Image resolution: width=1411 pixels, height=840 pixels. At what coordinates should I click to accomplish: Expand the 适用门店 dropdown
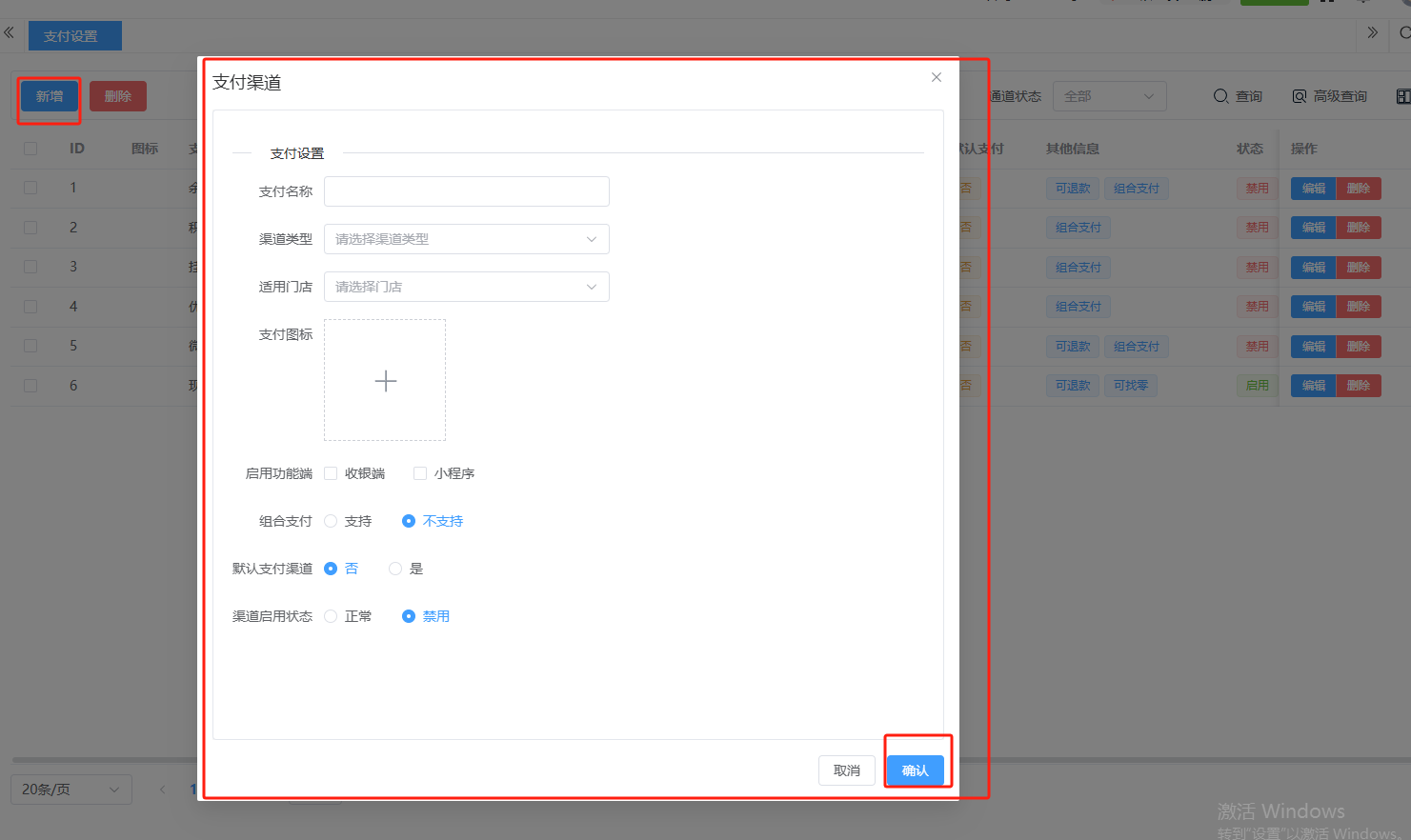coord(466,287)
